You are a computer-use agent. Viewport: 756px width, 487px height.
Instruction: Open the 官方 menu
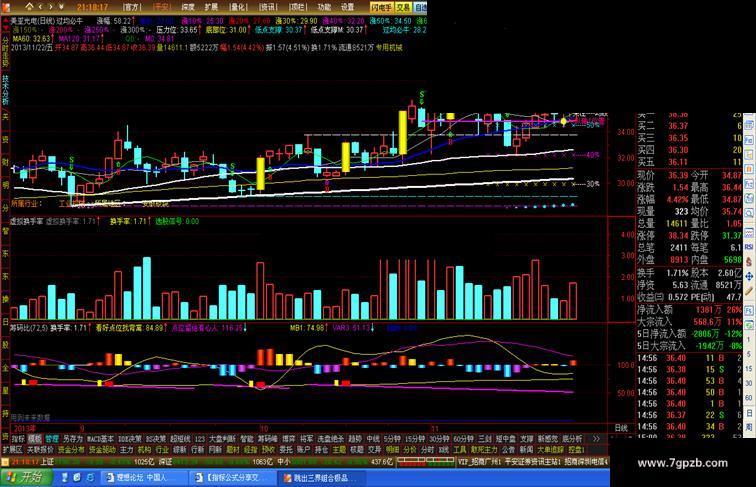coord(132,7)
